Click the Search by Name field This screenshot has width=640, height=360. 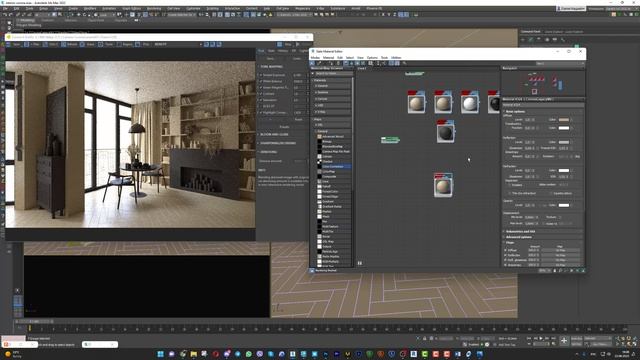tap(333, 73)
